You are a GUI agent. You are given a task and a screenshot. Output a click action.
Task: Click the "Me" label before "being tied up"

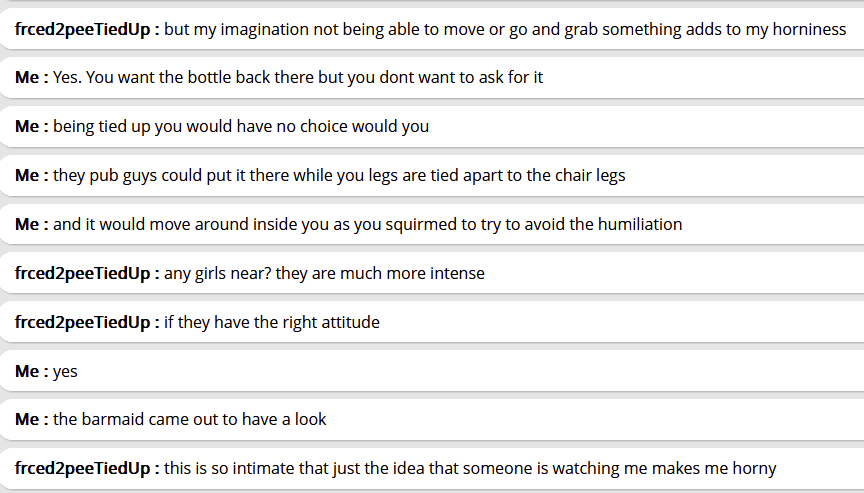pyautogui.click(x=29, y=126)
